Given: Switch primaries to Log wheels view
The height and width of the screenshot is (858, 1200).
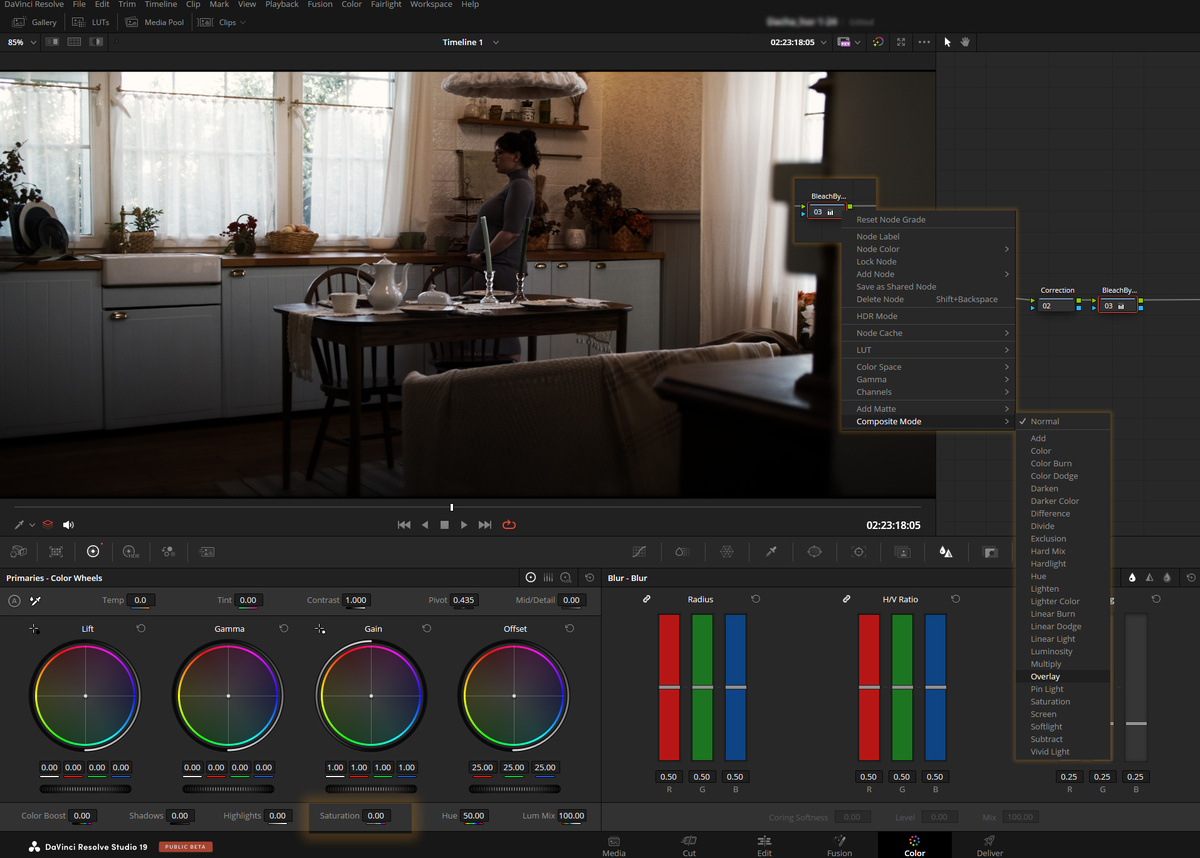Looking at the screenshot, I should coord(566,578).
